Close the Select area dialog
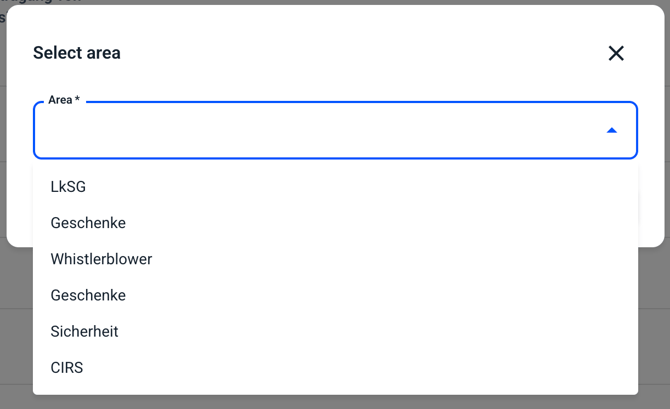This screenshot has width=670, height=409. (616, 53)
